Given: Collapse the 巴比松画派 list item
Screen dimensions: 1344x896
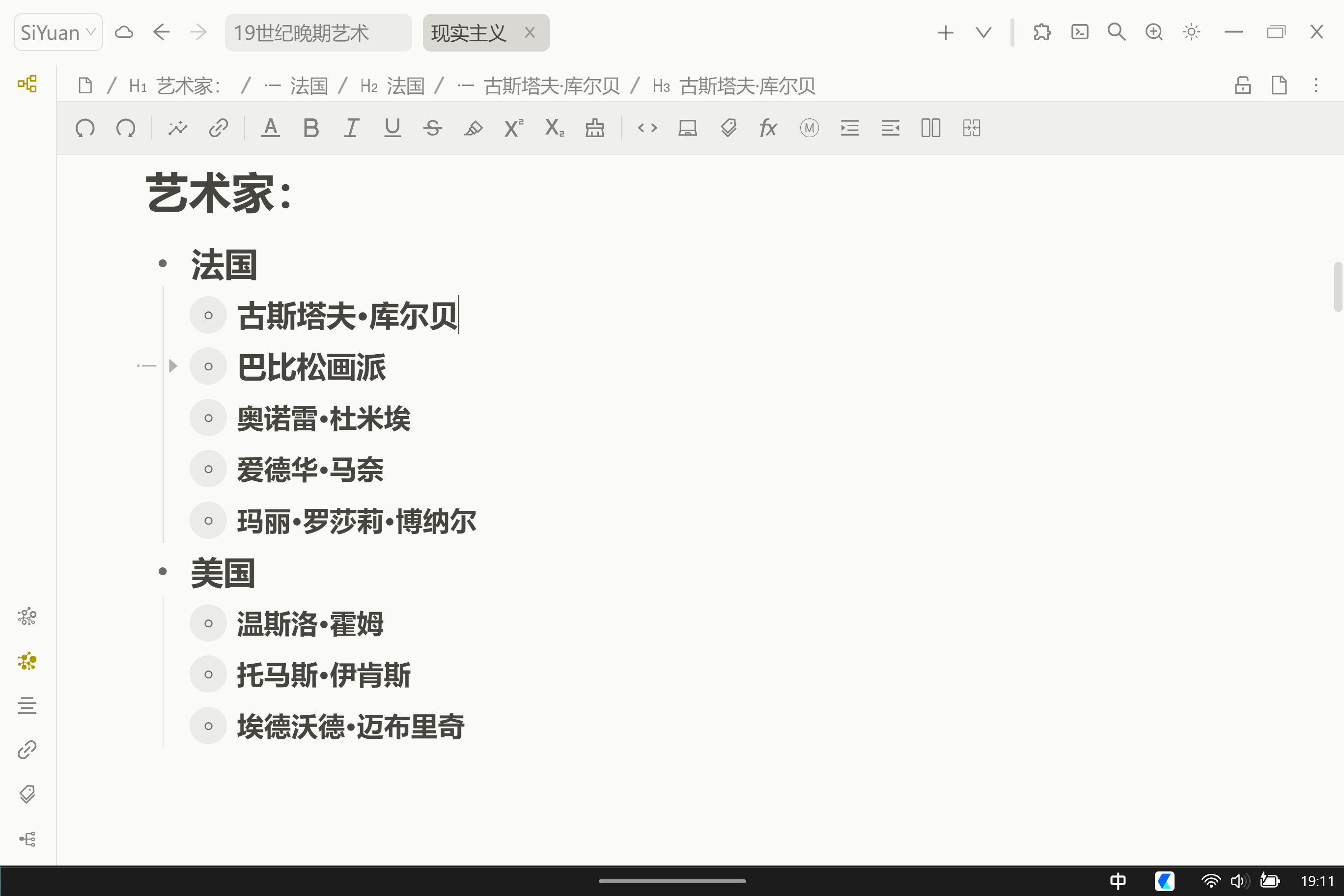Looking at the screenshot, I should (x=172, y=365).
